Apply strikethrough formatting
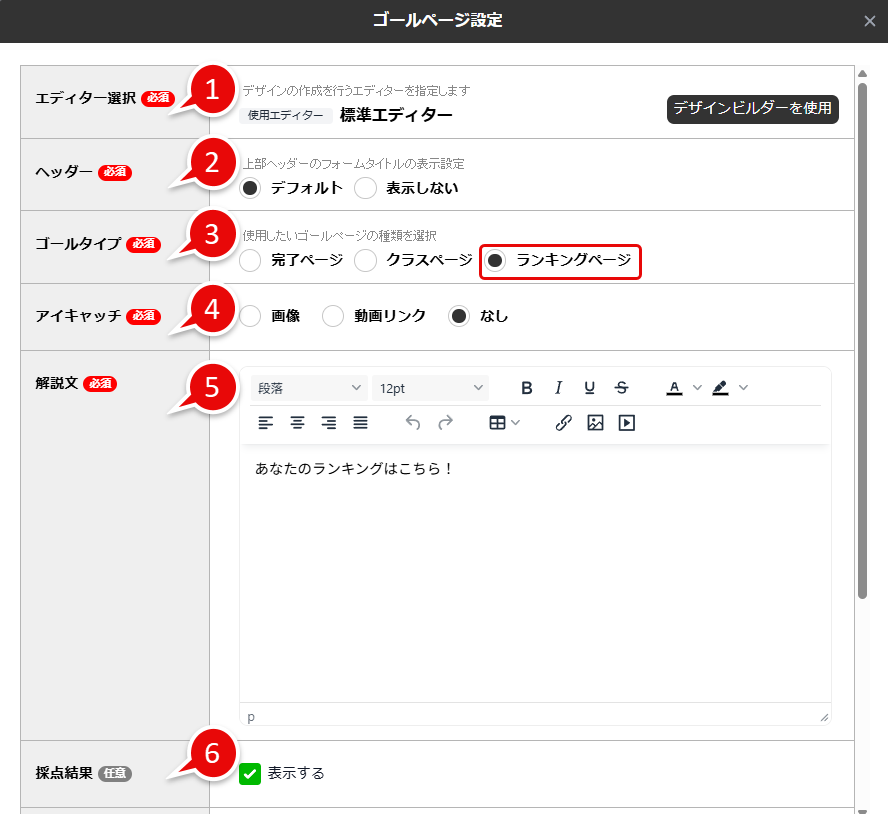Viewport: 888px width, 814px height. coord(621,387)
